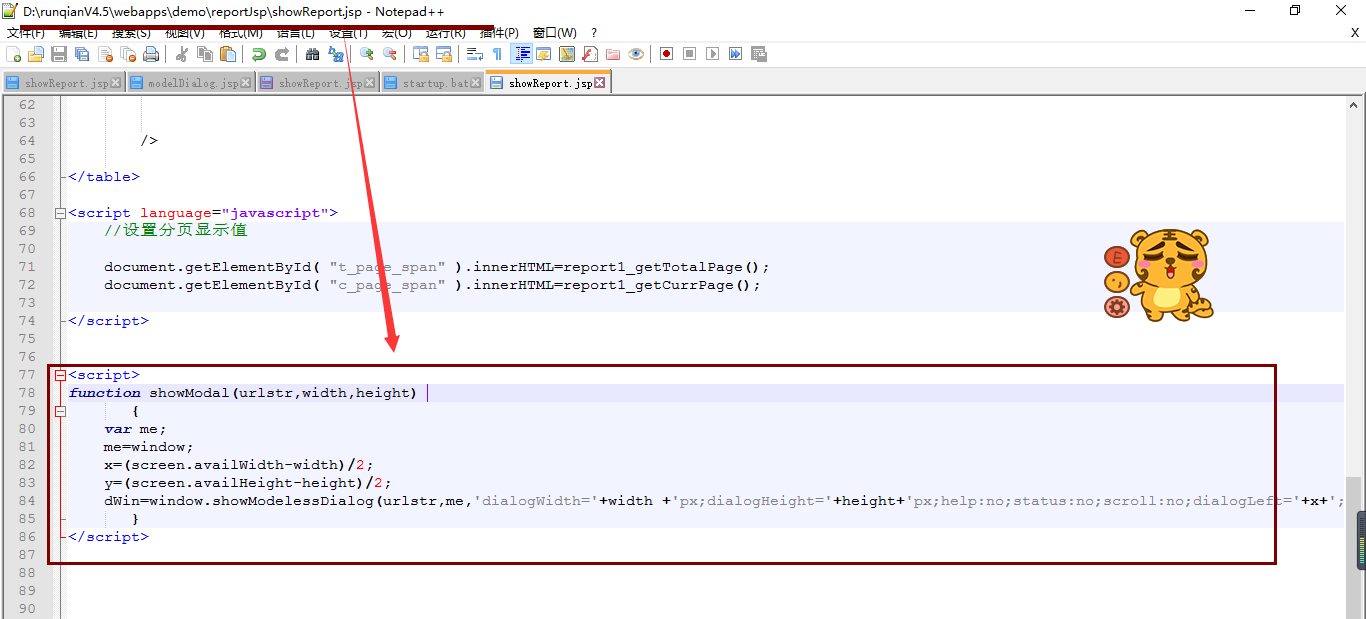Save the recorded macro toolbar icon
Viewport: 1366px width, 619px height.
point(758,54)
